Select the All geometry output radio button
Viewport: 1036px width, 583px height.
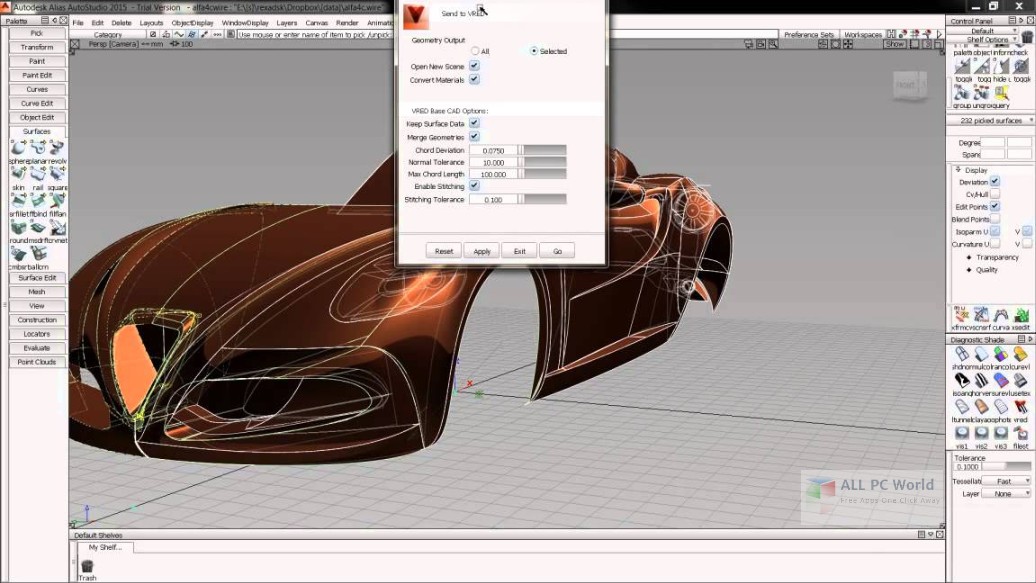tap(475, 51)
